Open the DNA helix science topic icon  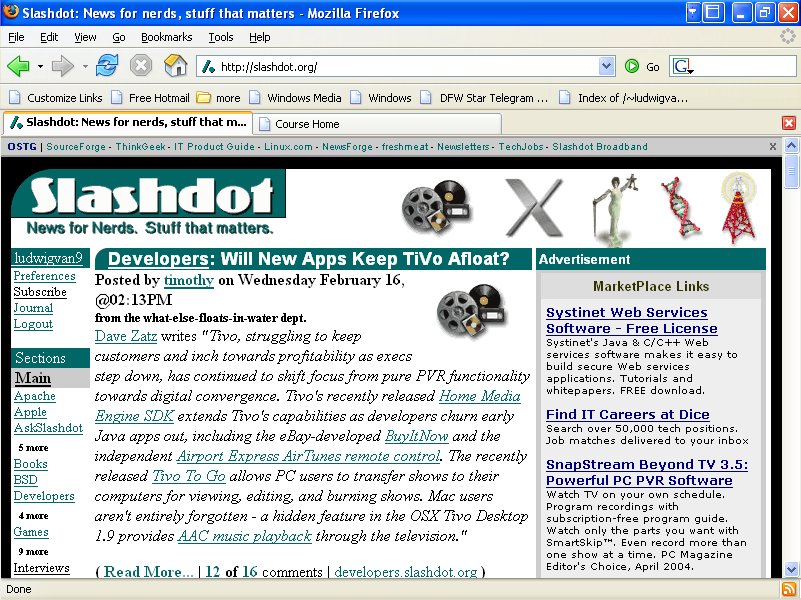coord(679,206)
